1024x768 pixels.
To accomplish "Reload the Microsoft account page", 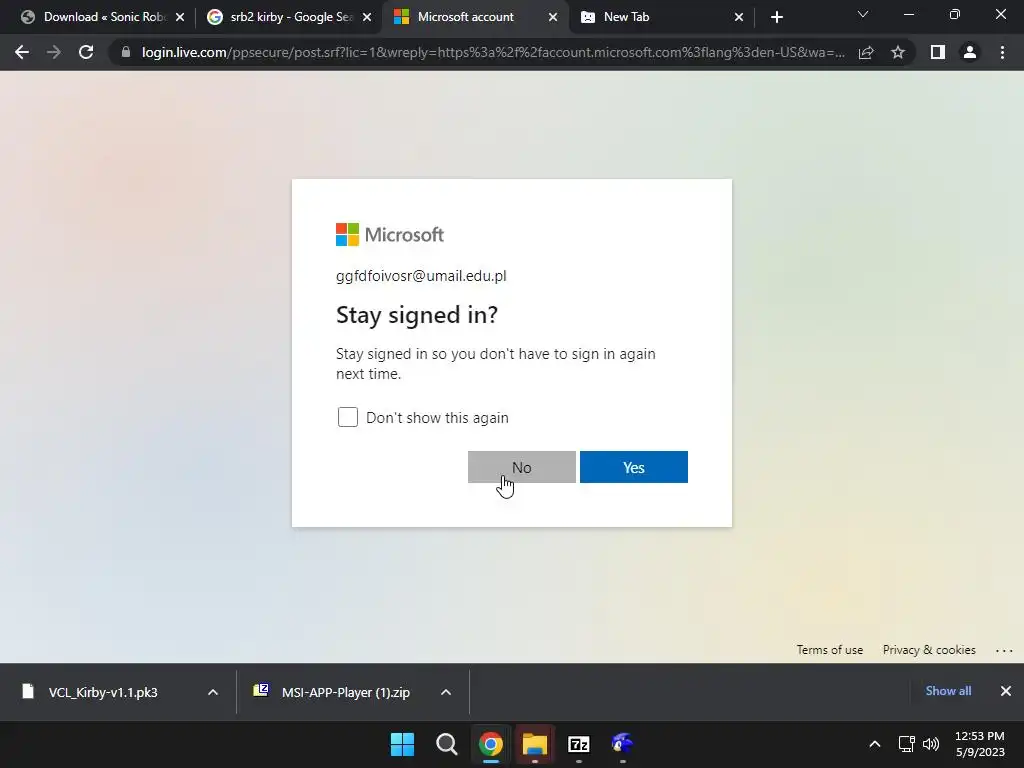I will (86, 52).
